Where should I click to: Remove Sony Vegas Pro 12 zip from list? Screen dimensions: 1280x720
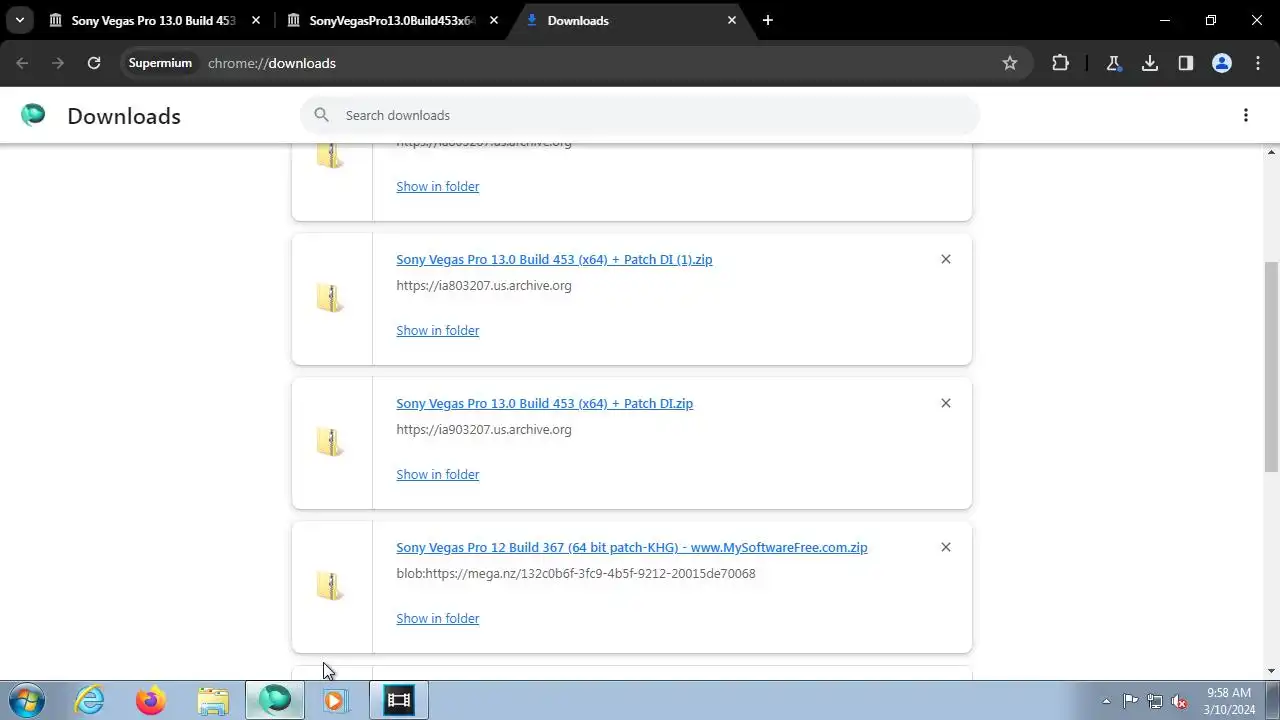pyautogui.click(x=946, y=547)
